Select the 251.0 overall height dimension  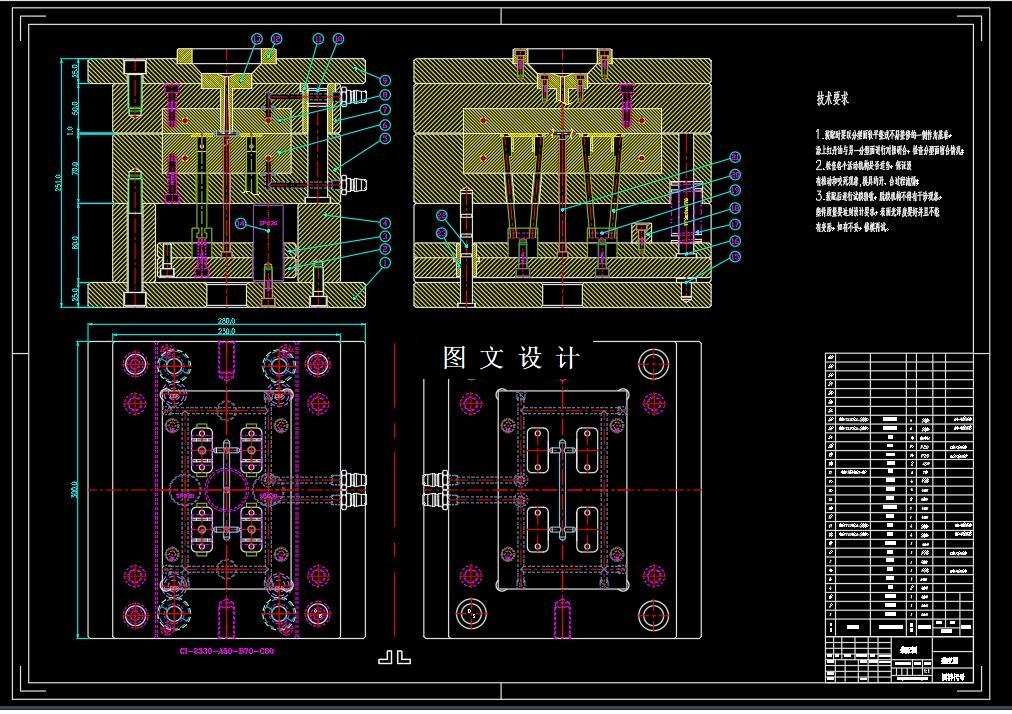pyautogui.click(x=58, y=182)
